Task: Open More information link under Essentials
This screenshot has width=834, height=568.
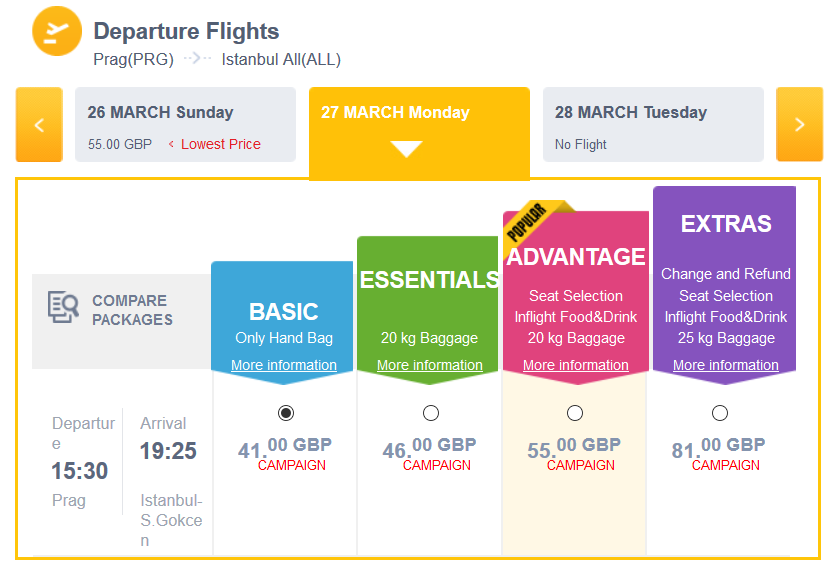Action: point(430,365)
